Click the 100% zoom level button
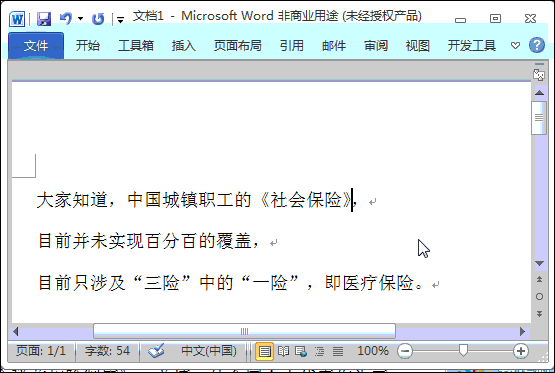 [x=373, y=351]
